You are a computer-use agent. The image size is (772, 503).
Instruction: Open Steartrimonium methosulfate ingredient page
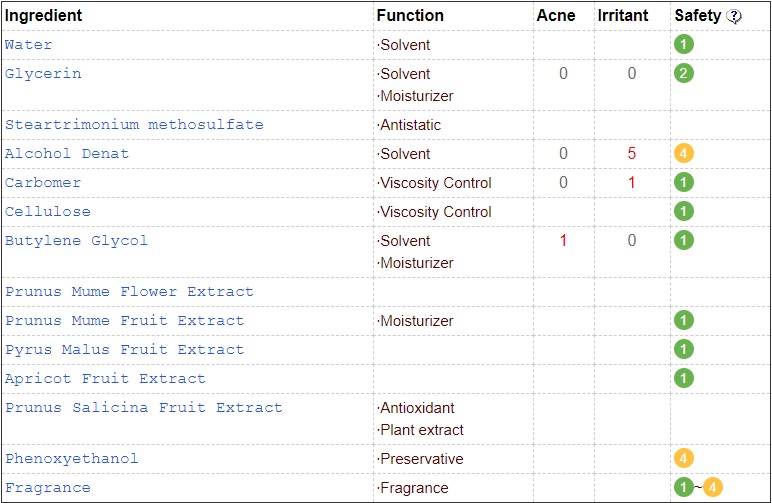[x=134, y=124]
